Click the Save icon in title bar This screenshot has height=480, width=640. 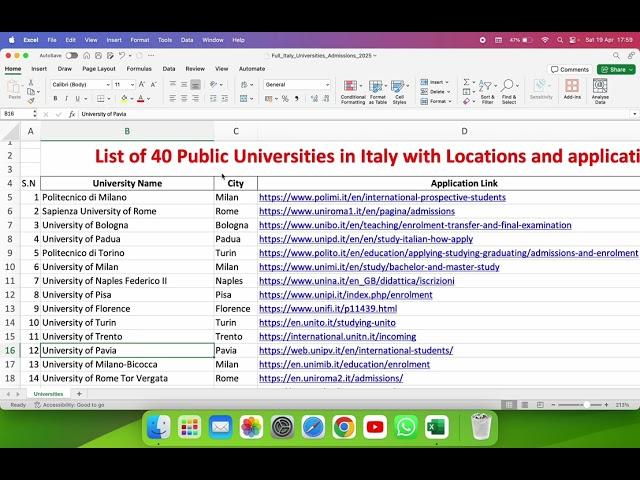click(98, 56)
